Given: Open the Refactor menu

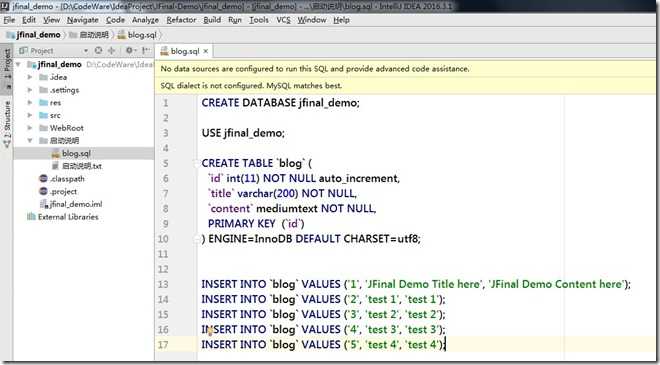Looking at the screenshot, I should [x=181, y=20].
